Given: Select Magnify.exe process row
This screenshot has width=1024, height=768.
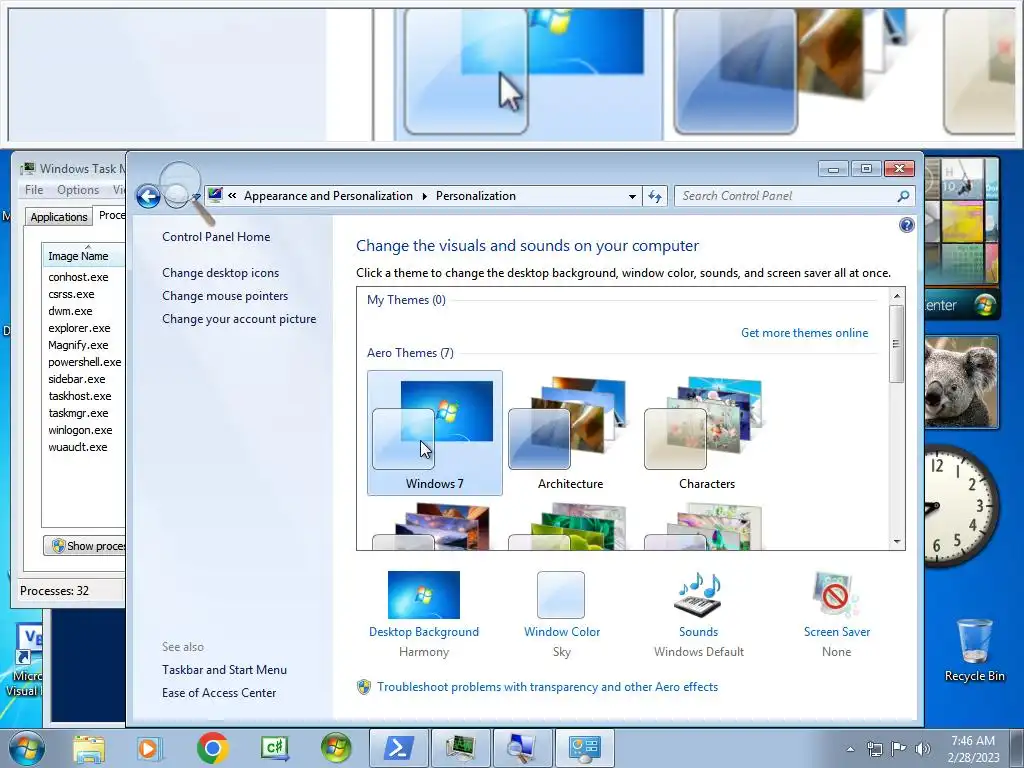Looking at the screenshot, I should click(x=78, y=345).
